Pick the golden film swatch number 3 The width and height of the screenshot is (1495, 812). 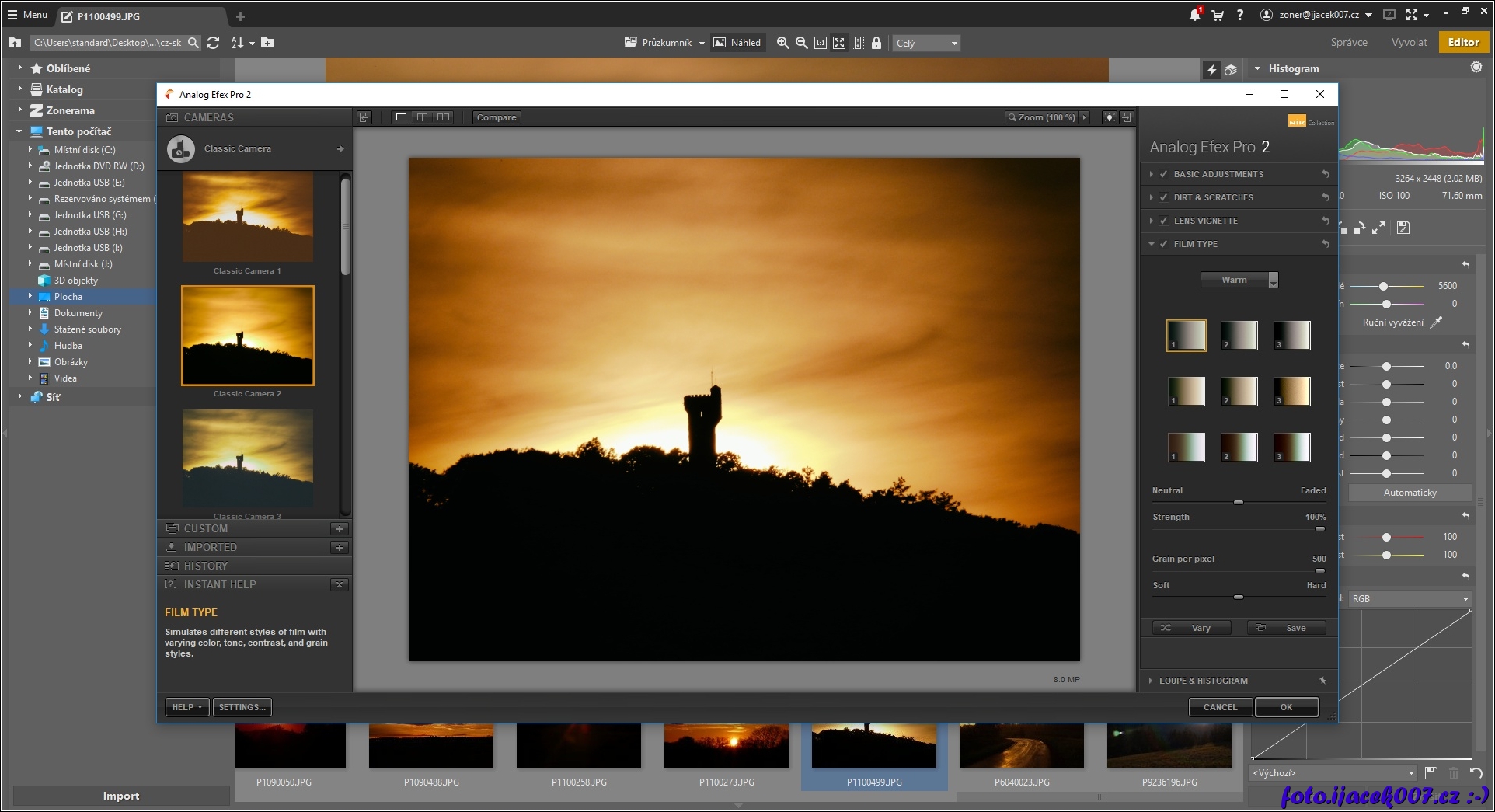(1291, 392)
